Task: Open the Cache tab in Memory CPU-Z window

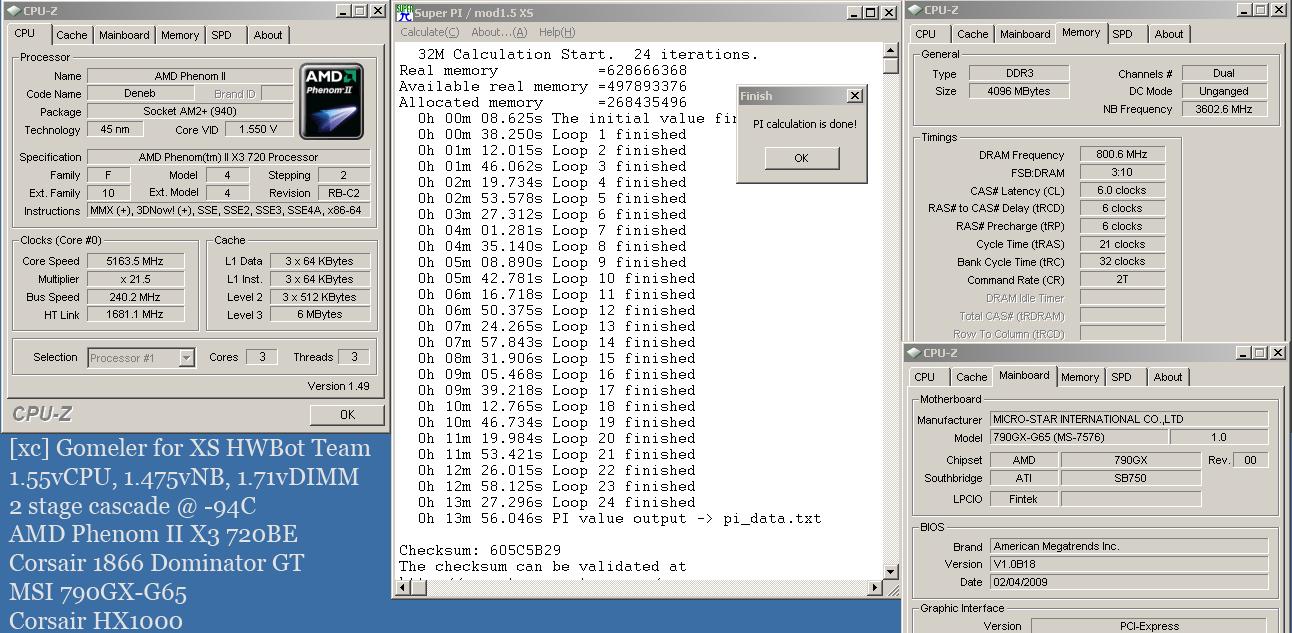Action: [x=972, y=34]
